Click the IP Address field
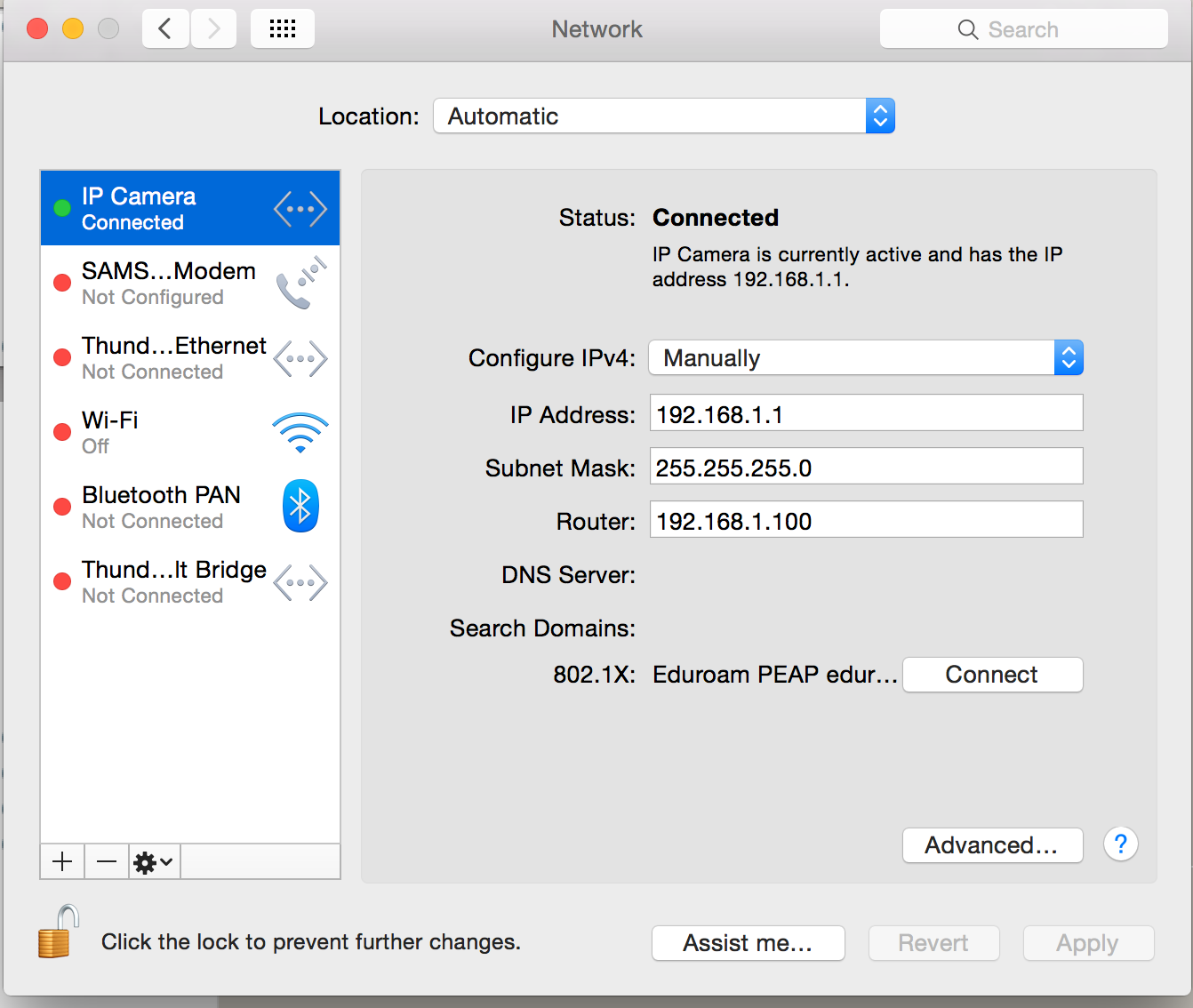 click(x=865, y=413)
